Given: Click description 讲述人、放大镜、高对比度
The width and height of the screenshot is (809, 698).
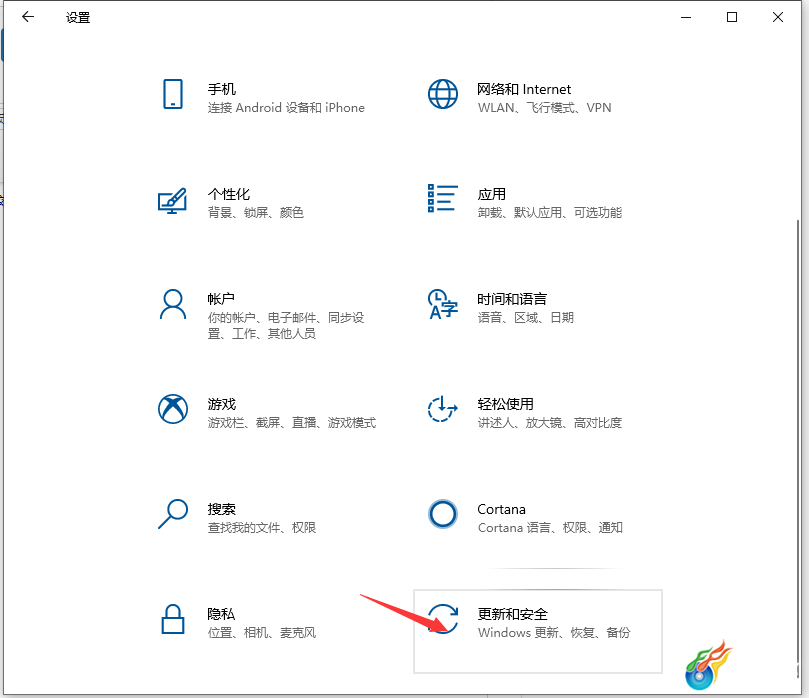Looking at the screenshot, I should [549, 423].
